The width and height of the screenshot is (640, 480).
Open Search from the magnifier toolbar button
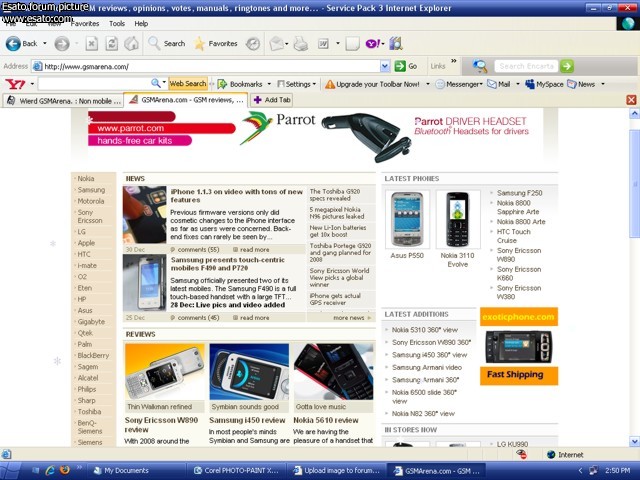(x=167, y=43)
